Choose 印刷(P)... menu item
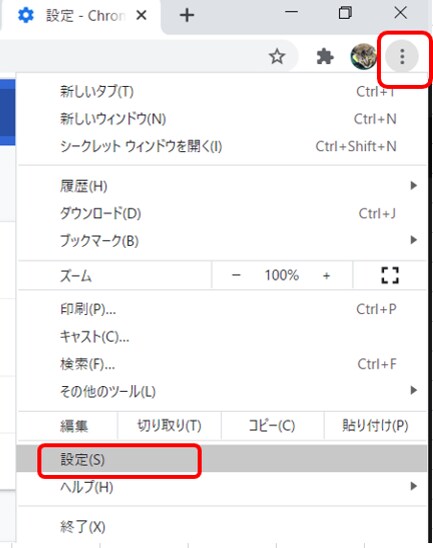Screen dimensions: 433x548 (x=222, y=309)
